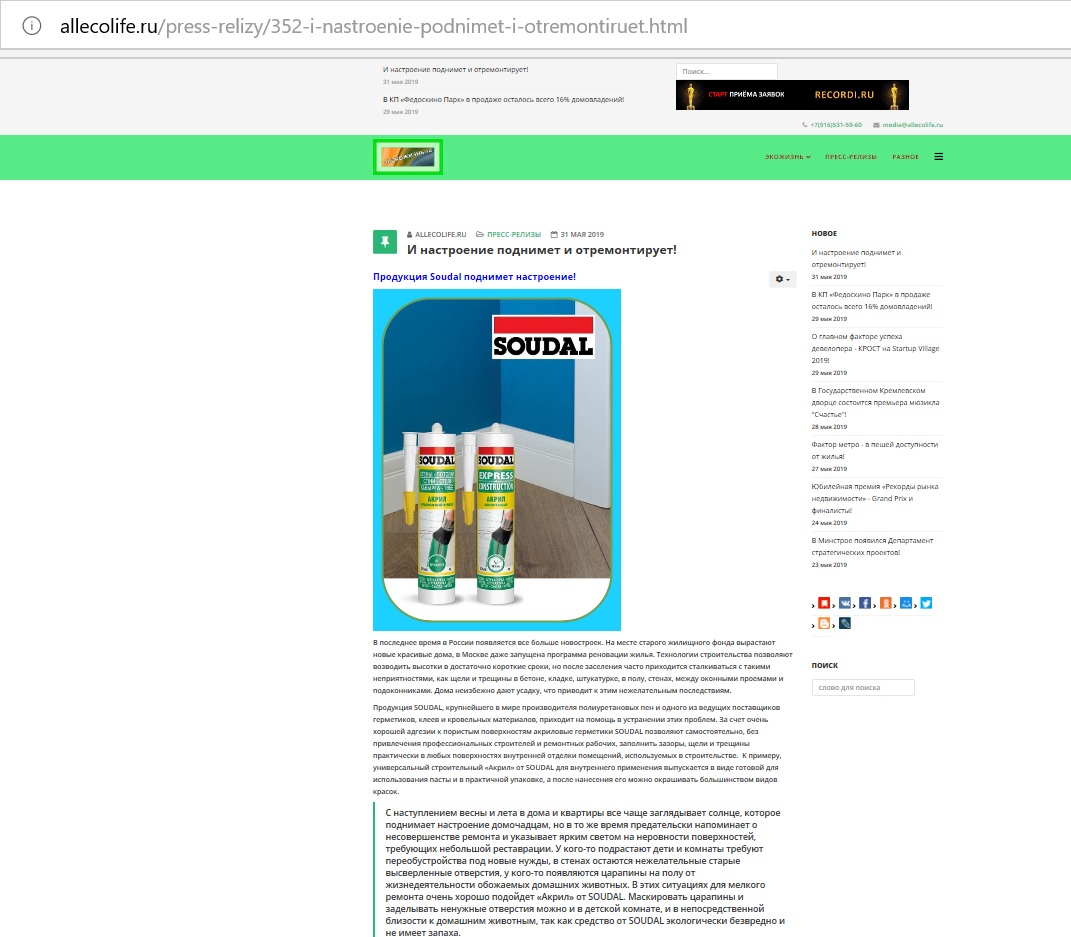1071x937 pixels.
Task: Click the envelope icon in the header contacts
Action: click(876, 125)
